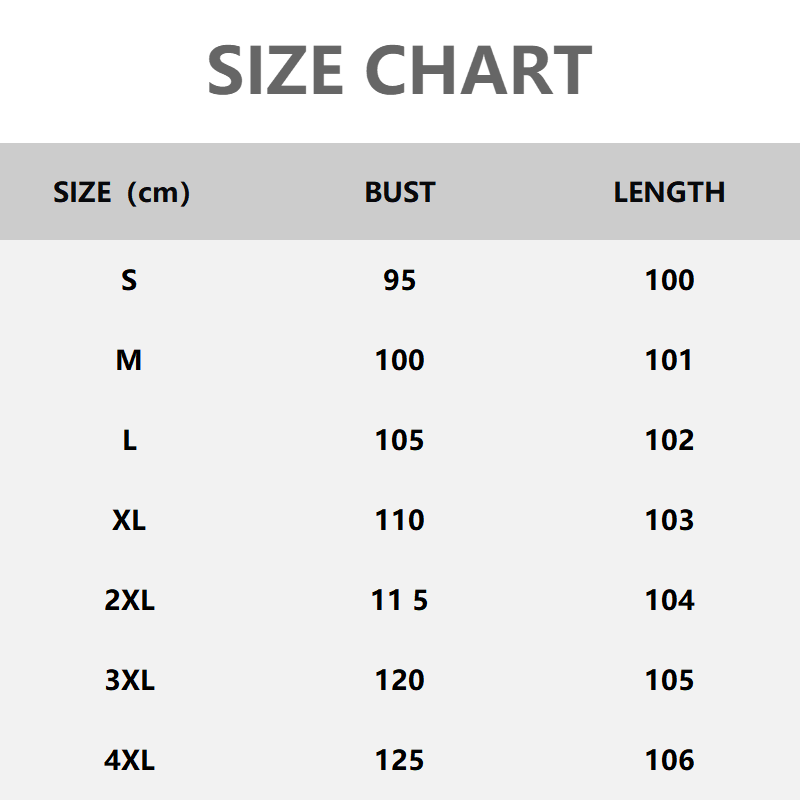Click the S size row label
Screen dimensions: 800x800
click(x=129, y=280)
